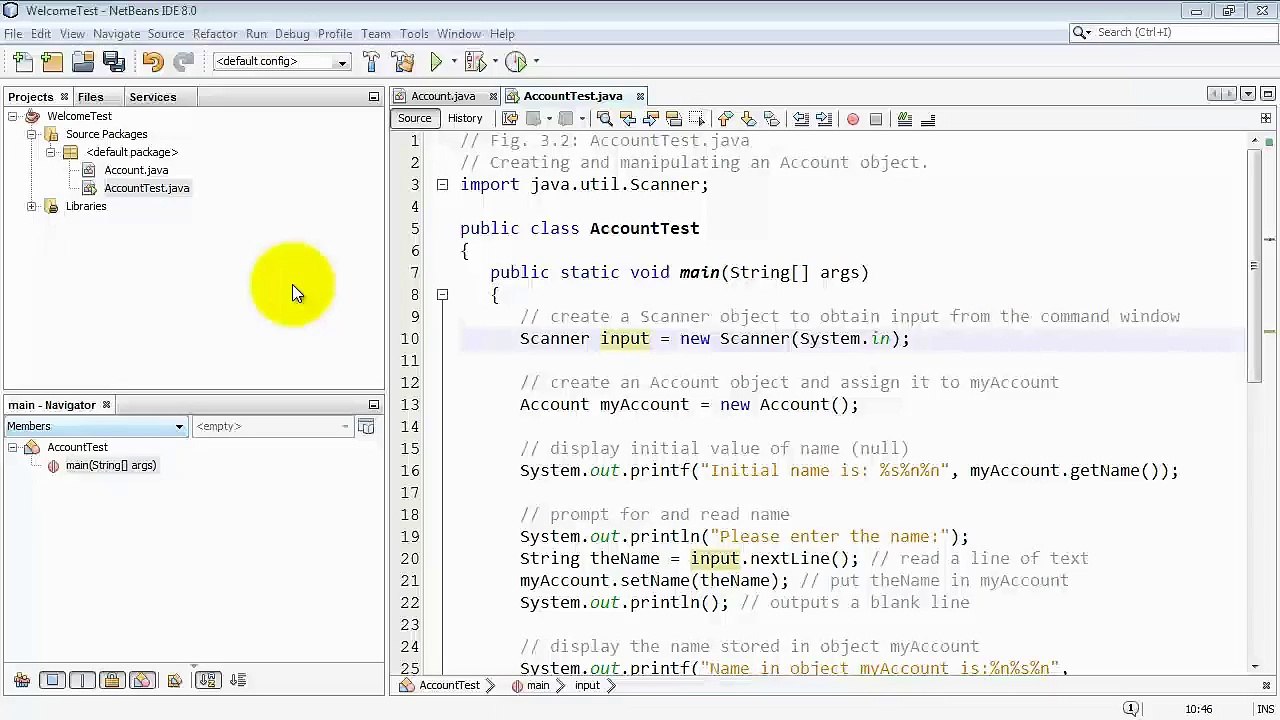Image resolution: width=1280 pixels, height=720 pixels.
Task: Open Debug Project dropdown arrow
Action: pyautogui.click(x=494, y=62)
